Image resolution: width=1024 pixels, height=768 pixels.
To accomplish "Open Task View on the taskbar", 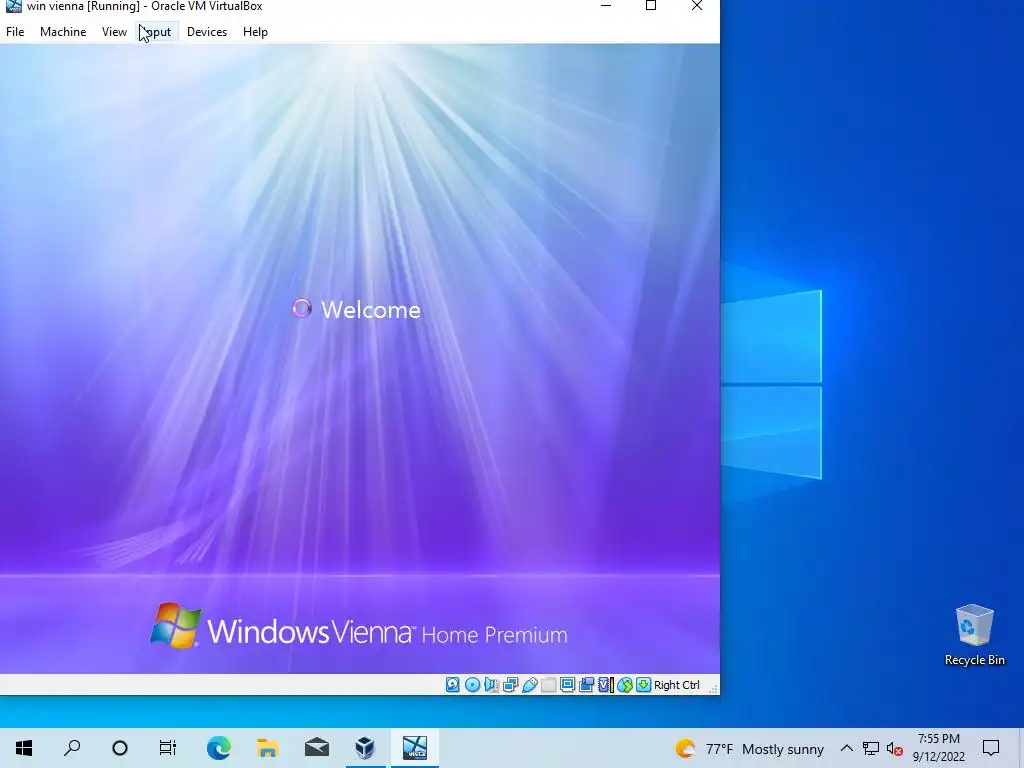I will pos(168,748).
